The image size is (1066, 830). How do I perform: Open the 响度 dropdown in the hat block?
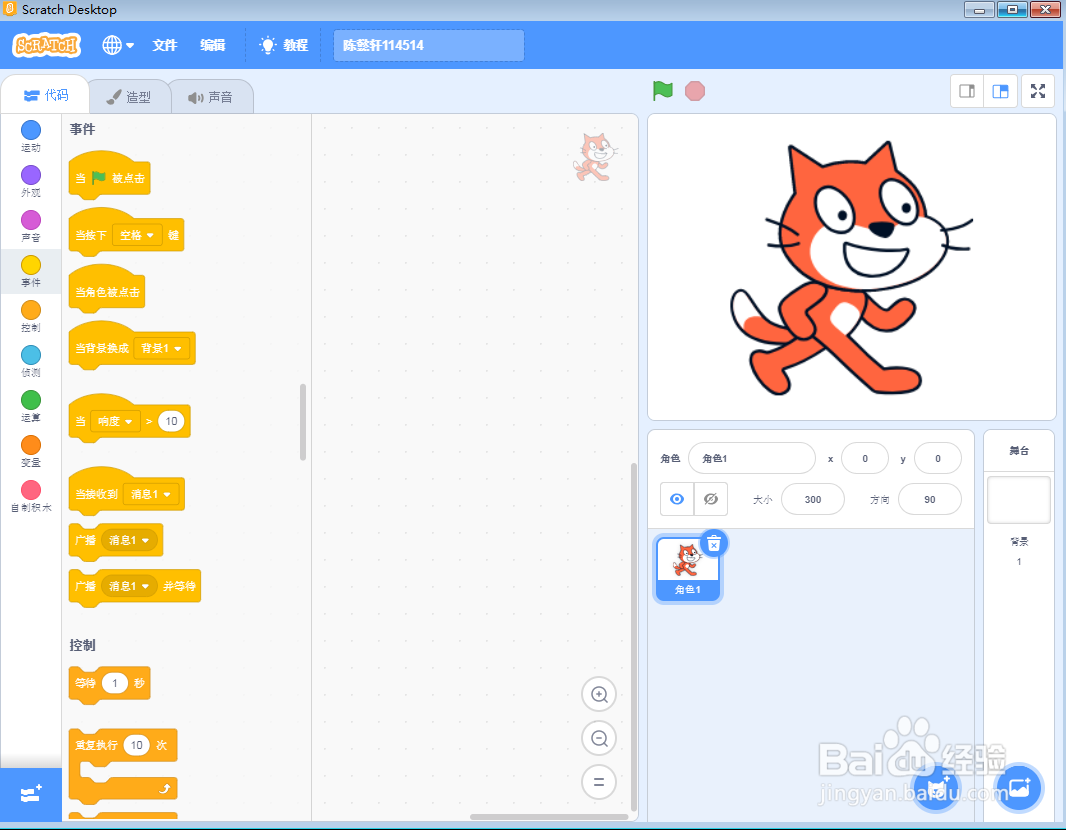pos(114,421)
